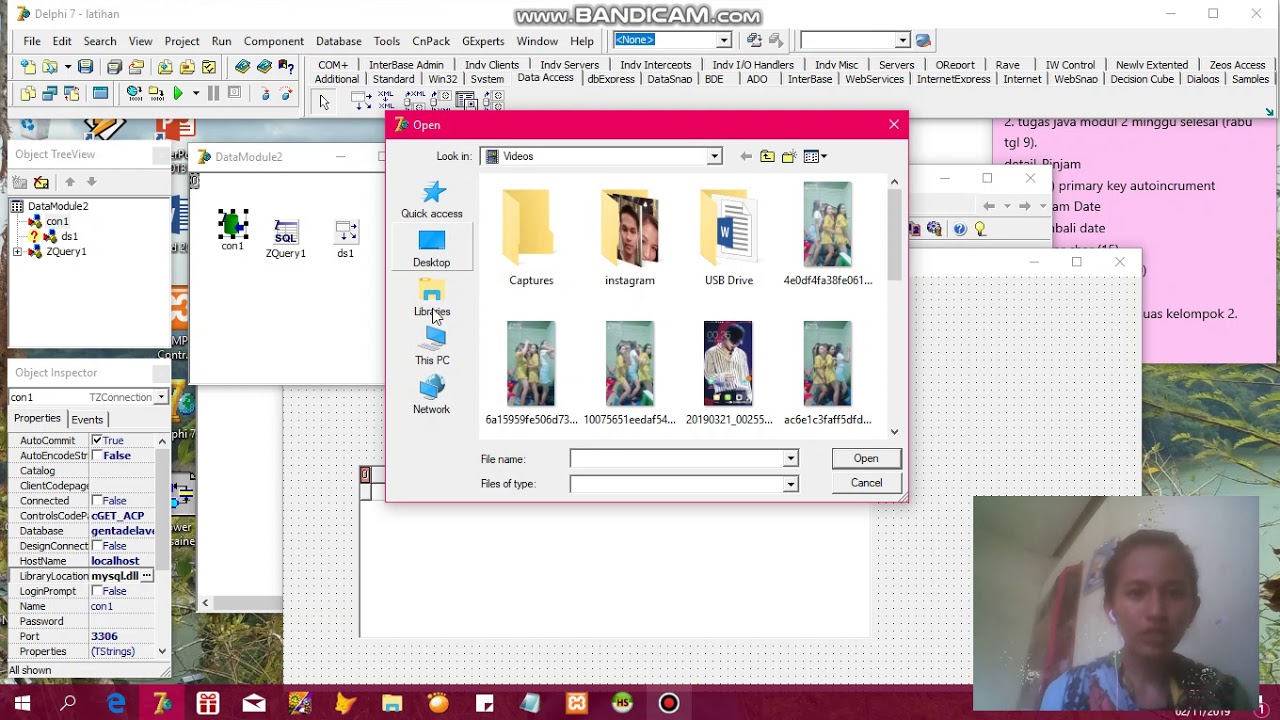Select video 20190321_00255

(729, 373)
